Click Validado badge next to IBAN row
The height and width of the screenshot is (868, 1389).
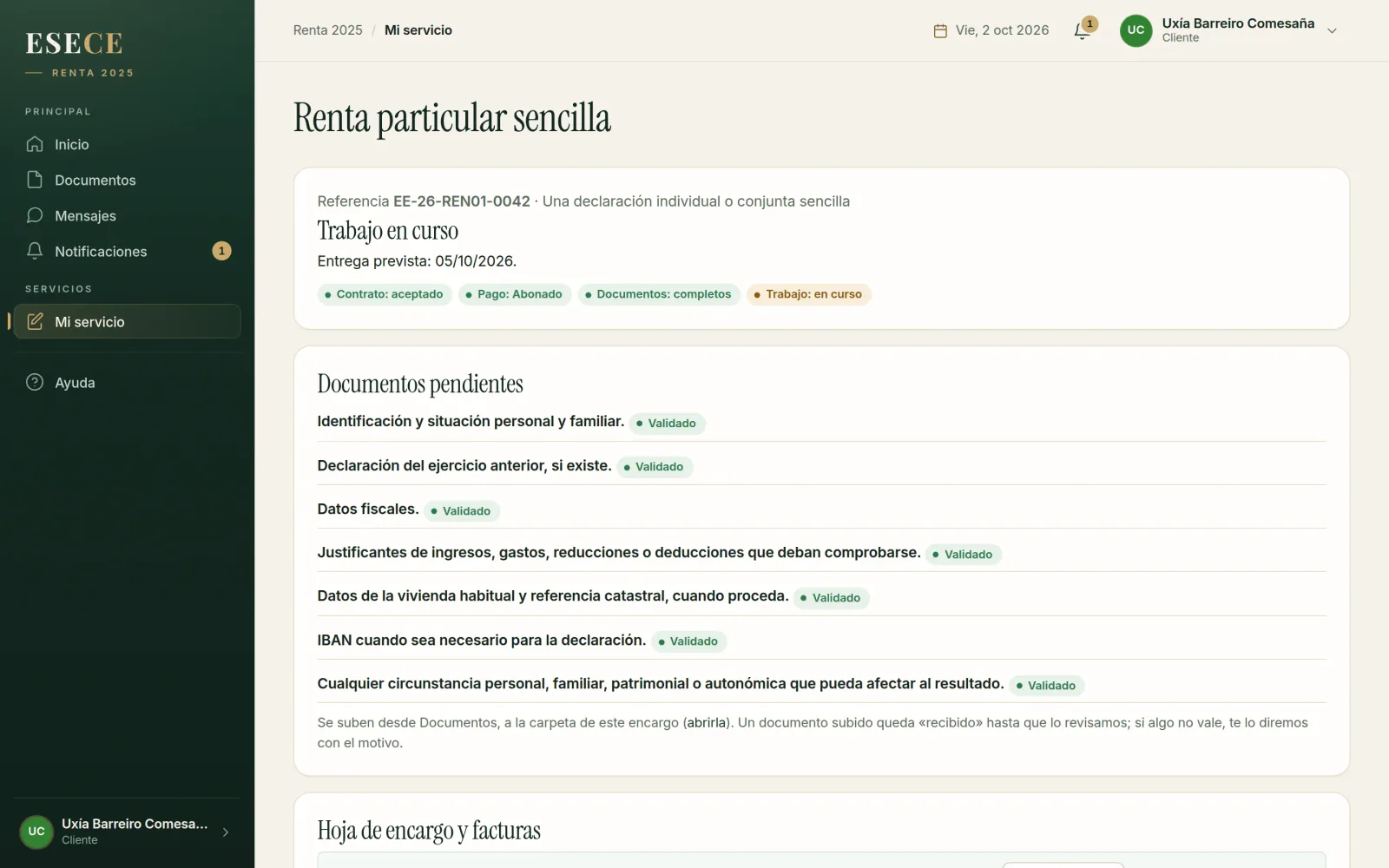689,641
